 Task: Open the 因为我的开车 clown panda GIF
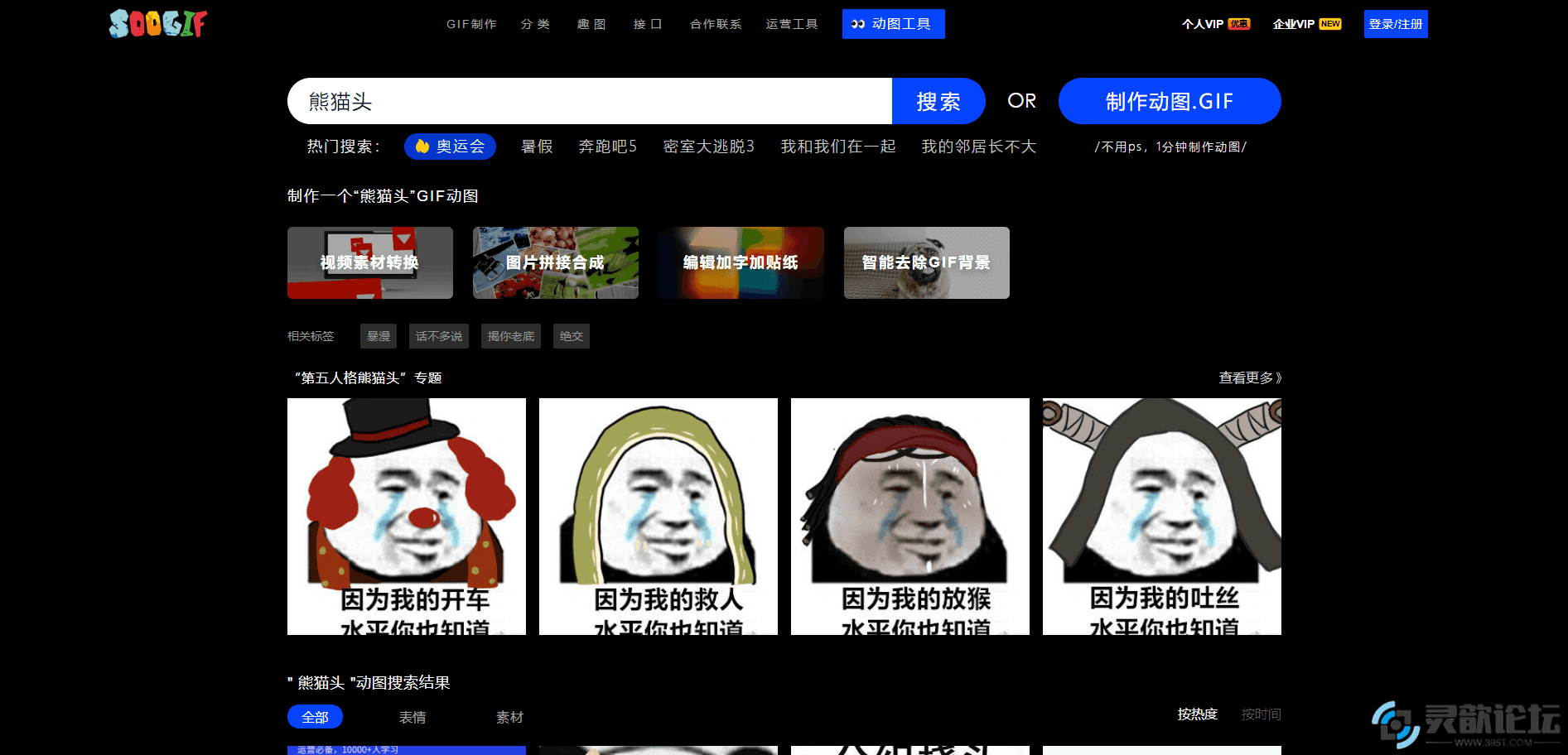click(407, 517)
